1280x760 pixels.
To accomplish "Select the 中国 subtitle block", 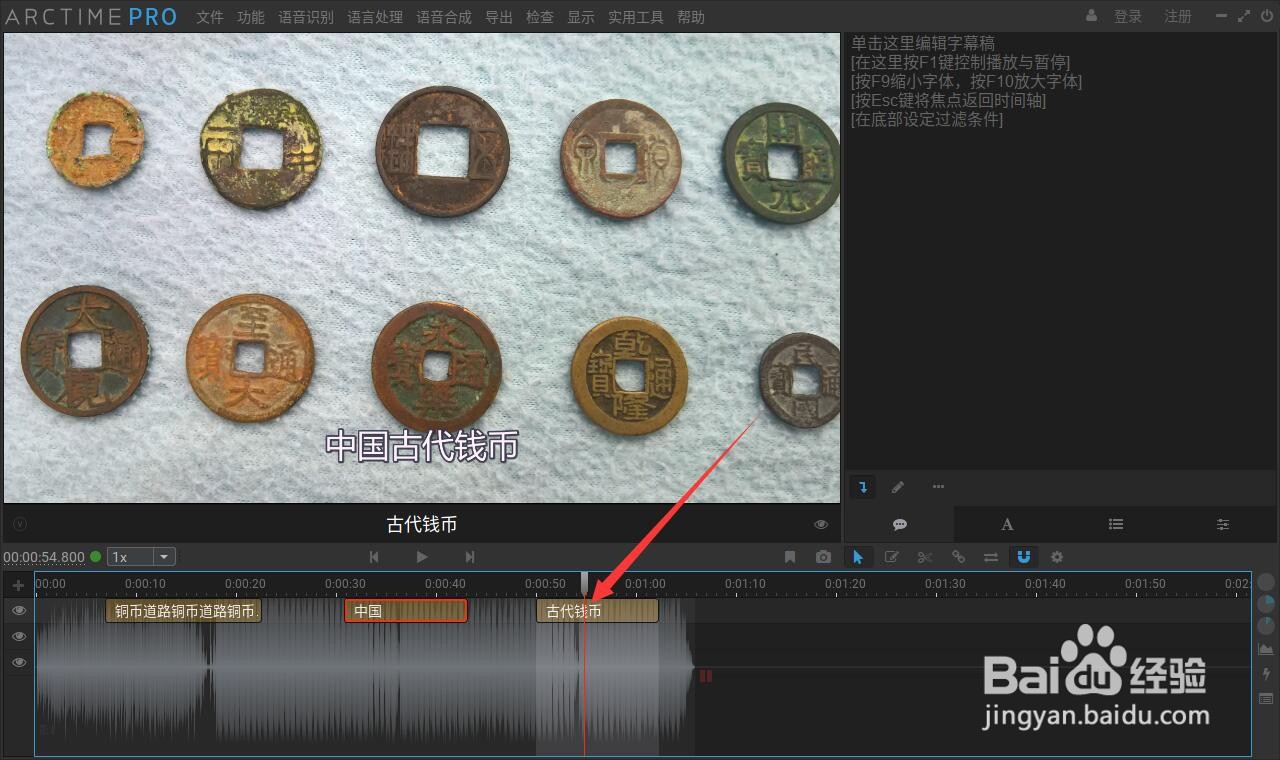I will 406,611.
